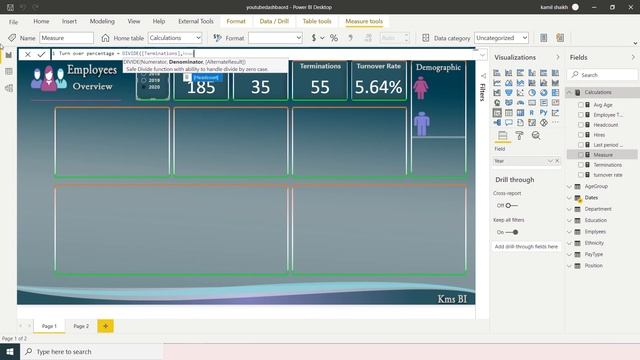Check the Headcount measure checkbox
This screenshot has height=360, width=640.
click(x=580, y=125)
